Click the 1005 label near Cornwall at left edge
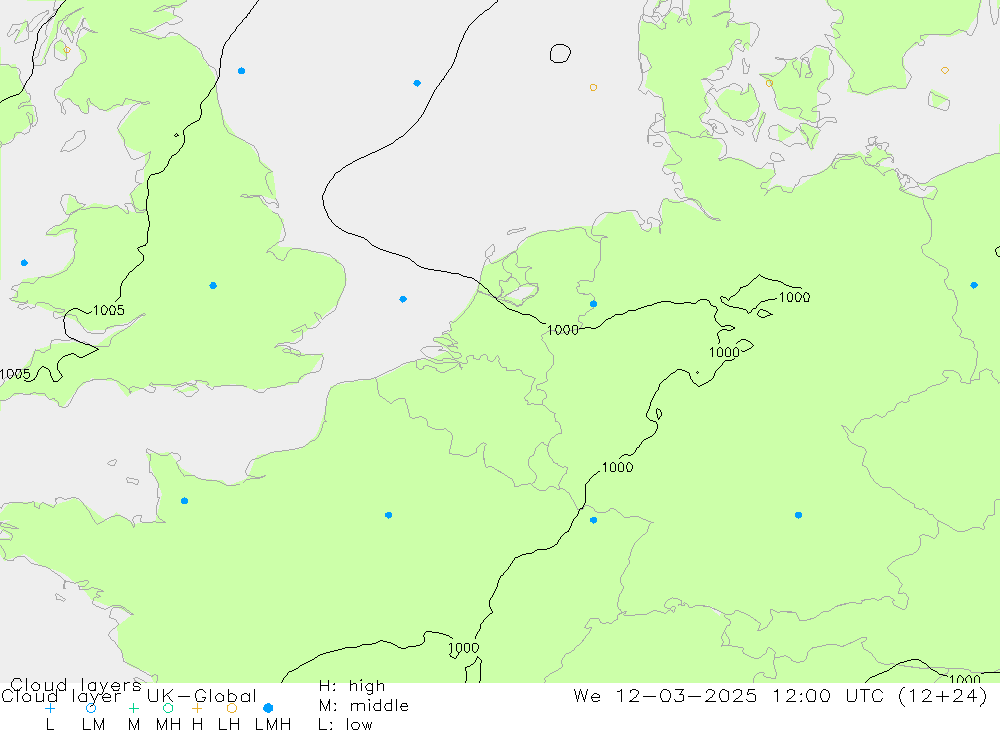1000x733 pixels. click(x=15, y=374)
